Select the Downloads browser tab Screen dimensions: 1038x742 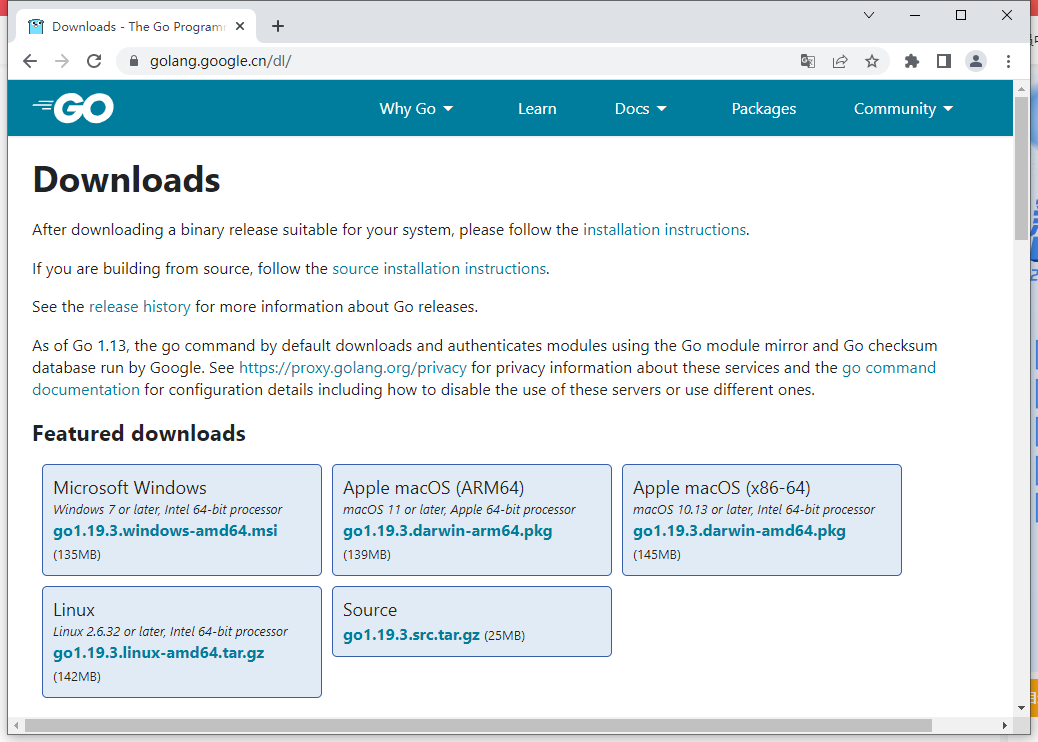click(136, 26)
